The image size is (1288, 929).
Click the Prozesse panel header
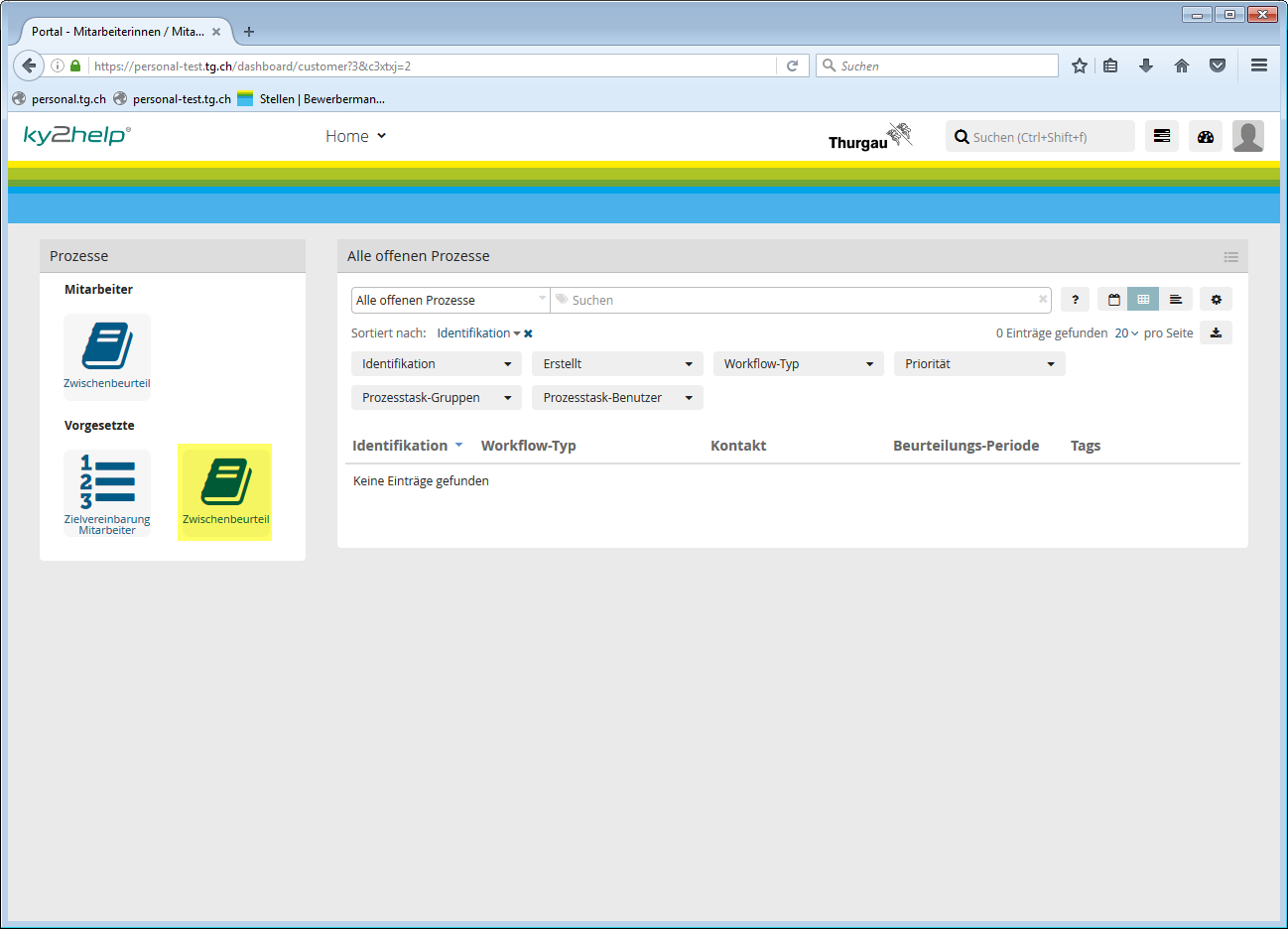(173, 256)
